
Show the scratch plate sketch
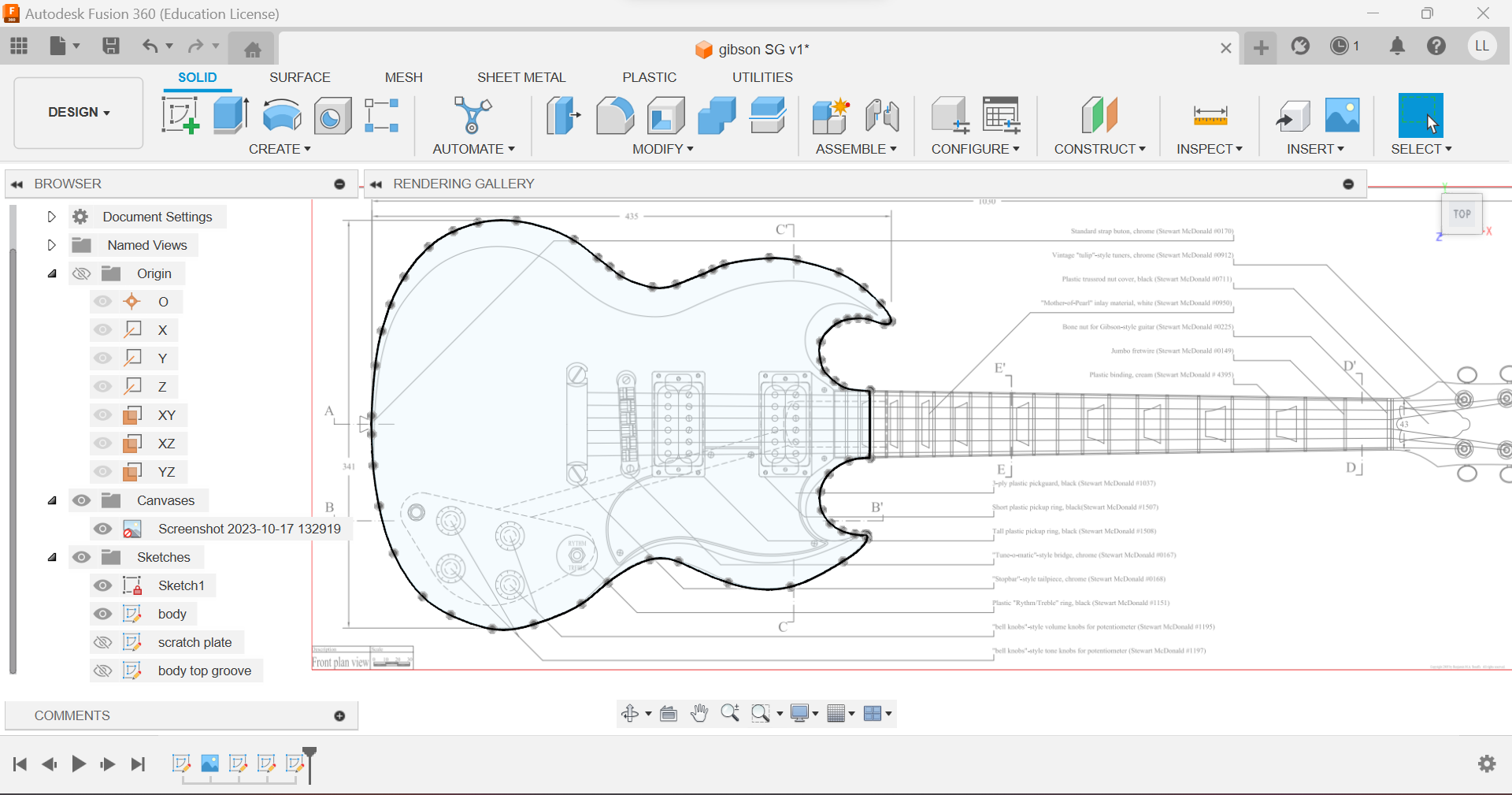pos(102,642)
